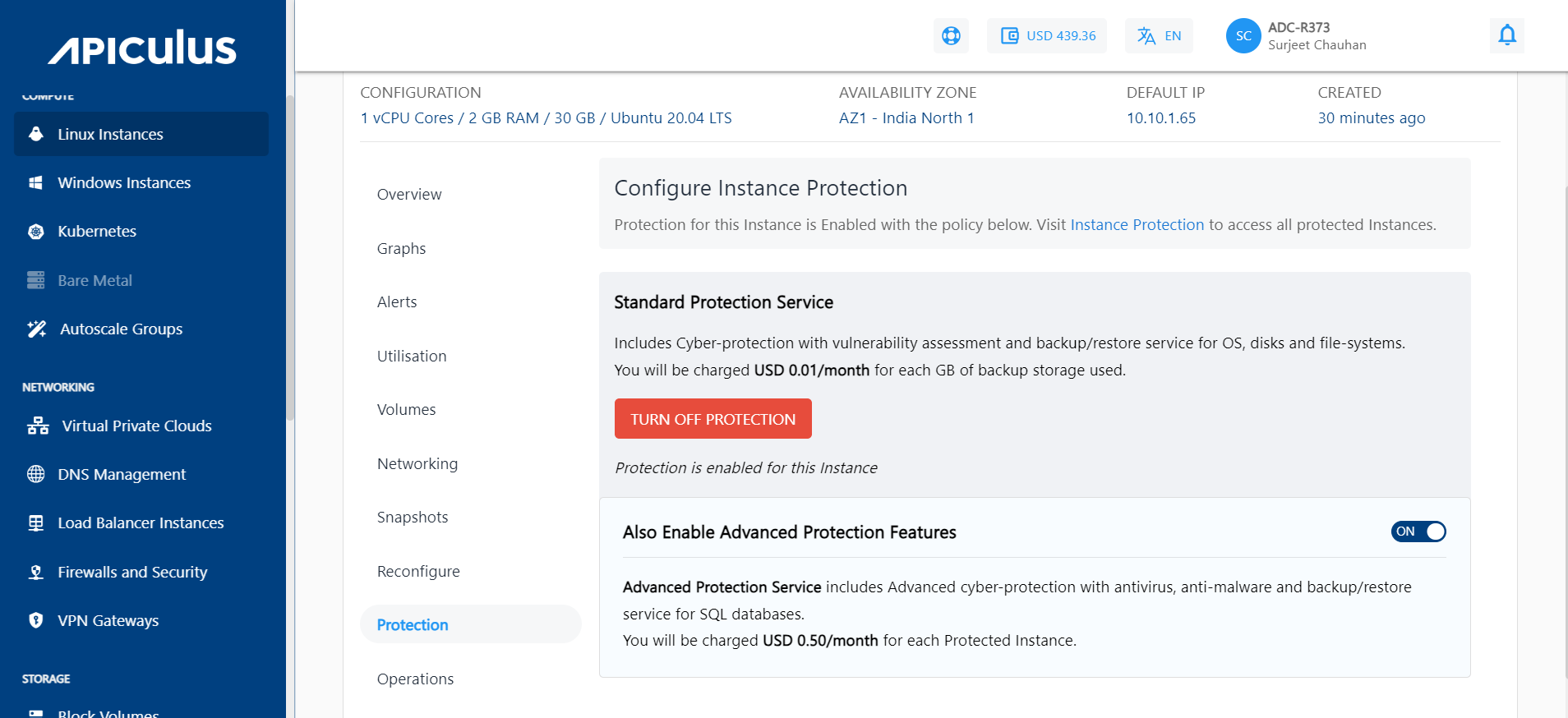
Task: Switch to the Snapshots tab
Action: coord(413,518)
